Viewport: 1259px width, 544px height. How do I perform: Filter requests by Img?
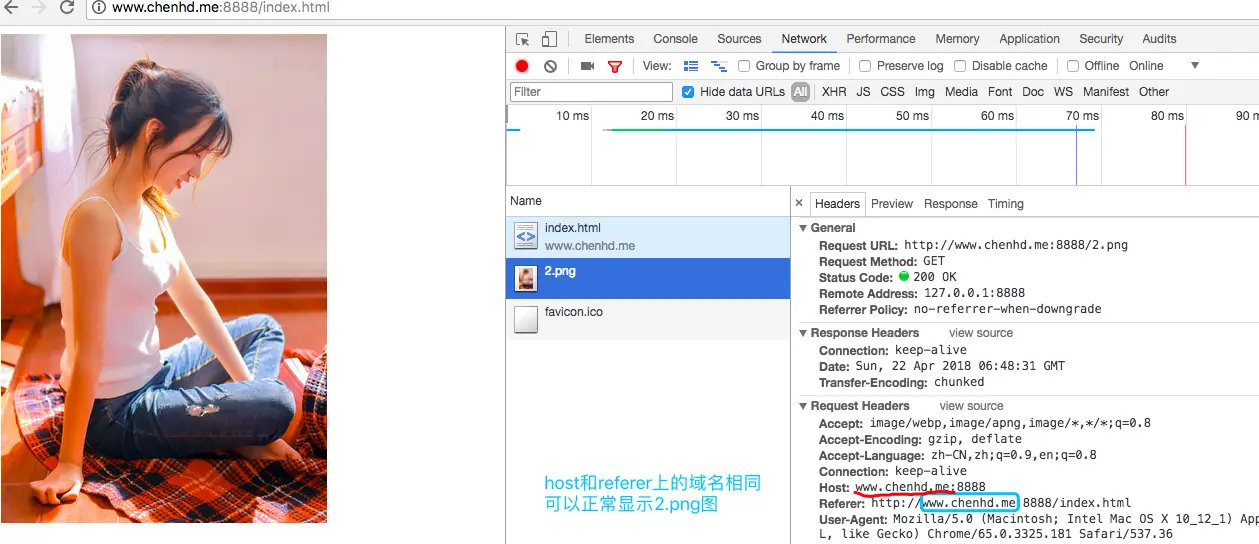click(x=925, y=92)
